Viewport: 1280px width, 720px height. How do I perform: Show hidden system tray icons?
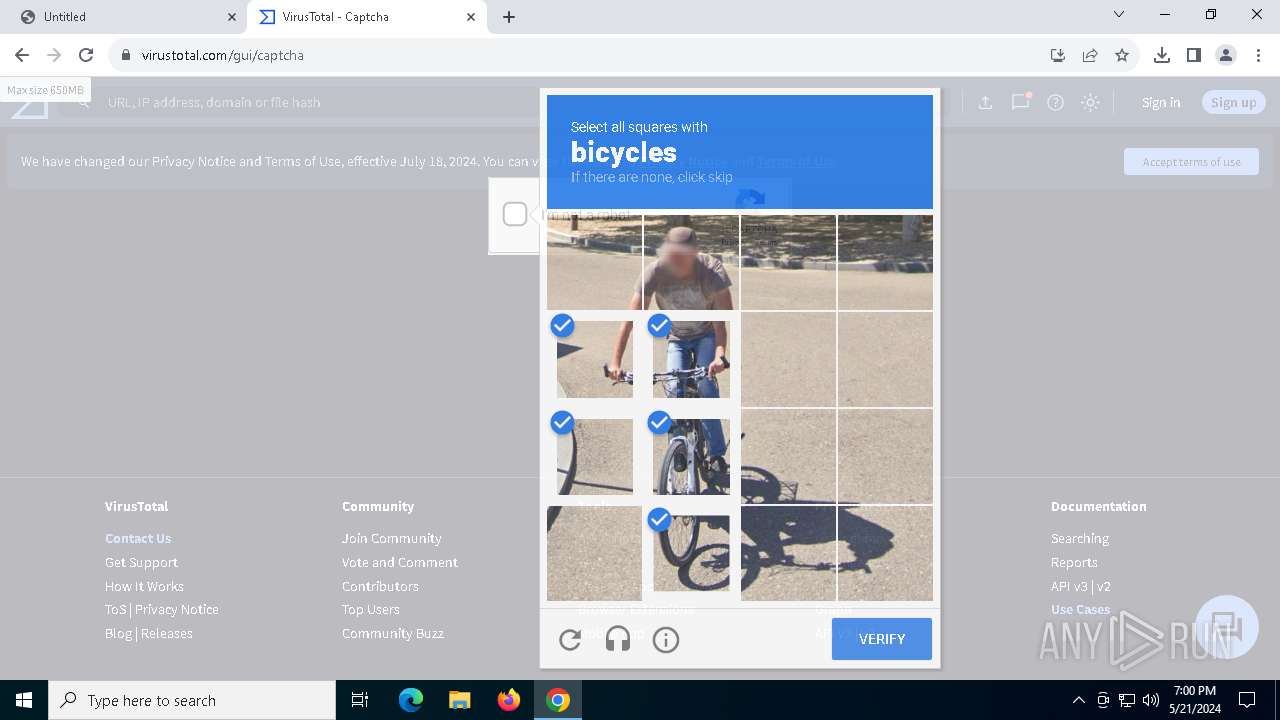click(1078, 700)
